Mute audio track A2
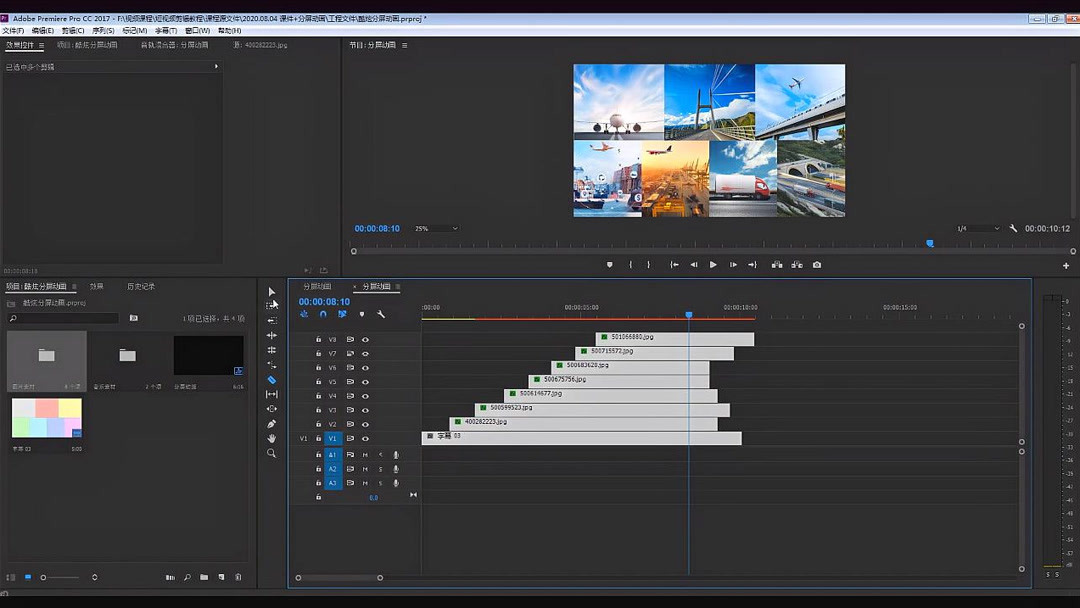This screenshot has width=1080, height=608. [365, 469]
